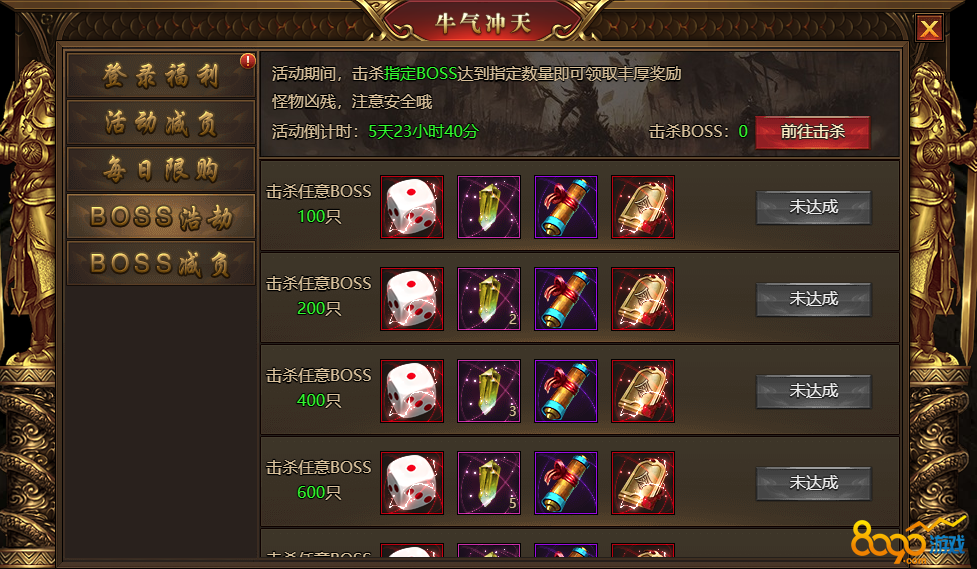
Task: Select the dice reward in the 600 BOSS row
Action: pos(412,483)
